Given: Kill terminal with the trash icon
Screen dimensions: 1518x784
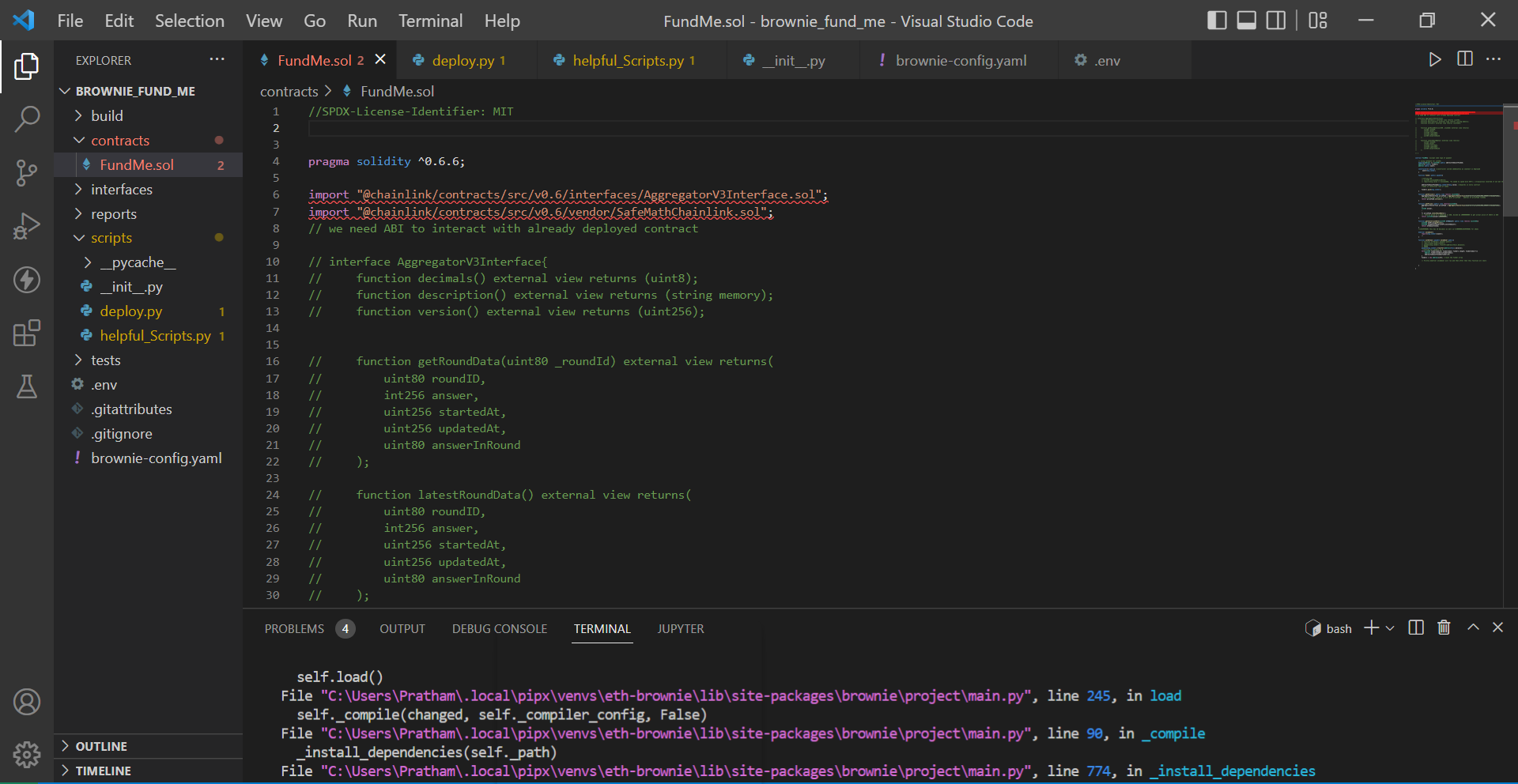Looking at the screenshot, I should pyautogui.click(x=1444, y=628).
